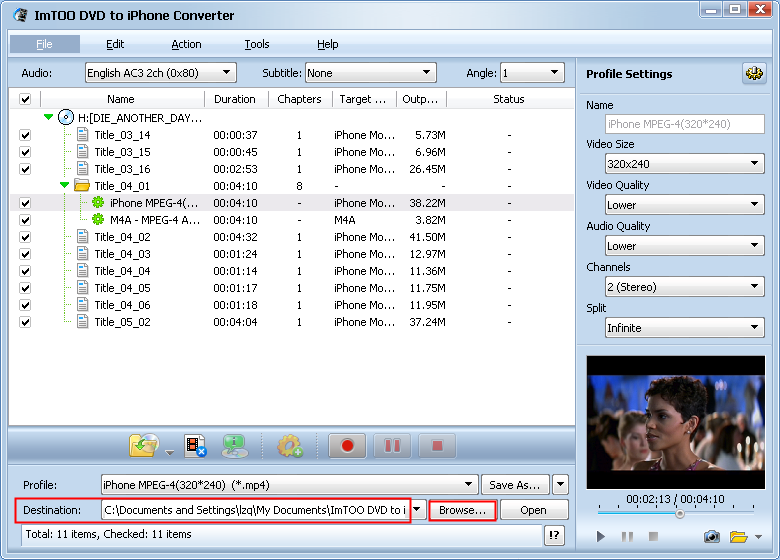Uncheck the Title_05_02 checkbox

tap(25, 322)
